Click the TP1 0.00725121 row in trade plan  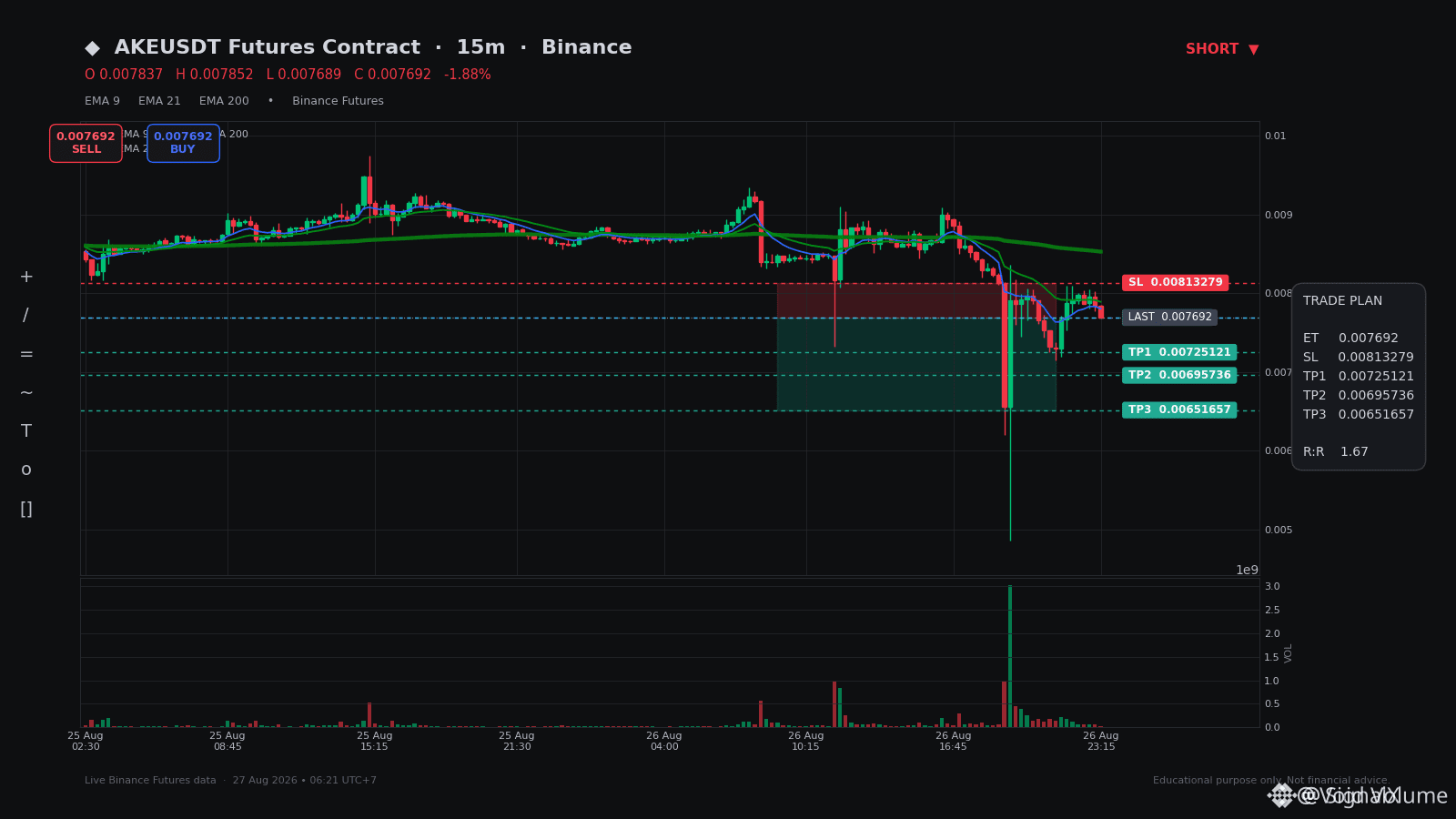[x=1359, y=377]
